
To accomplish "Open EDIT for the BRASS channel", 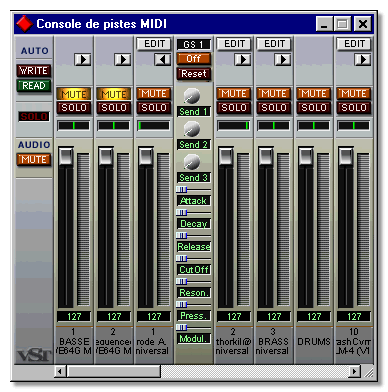I will click(274, 44).
